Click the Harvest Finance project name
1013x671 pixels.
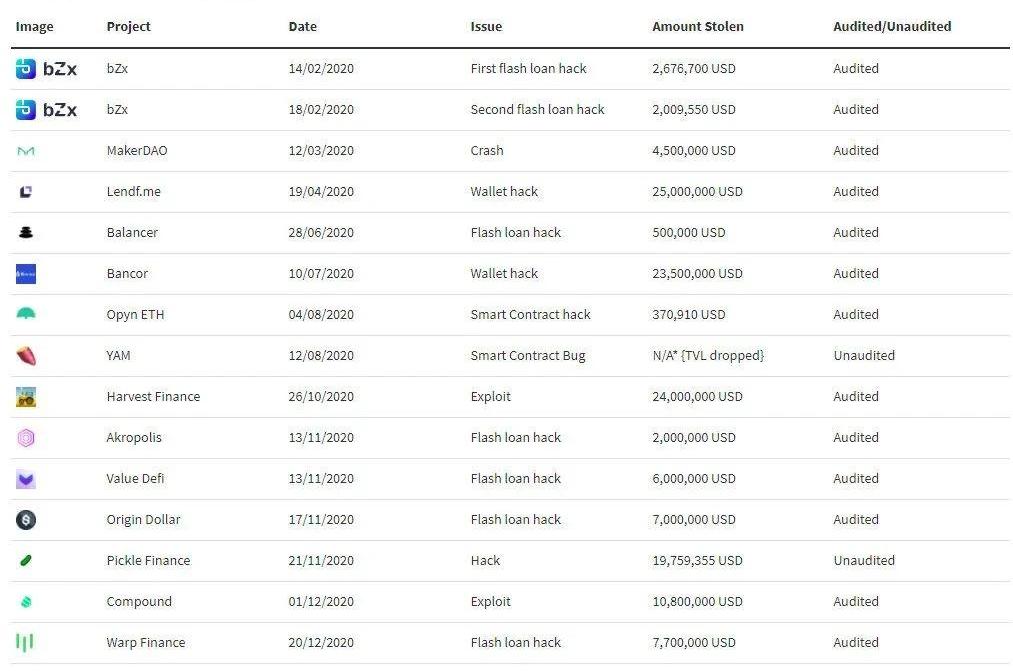click(153, 397)
